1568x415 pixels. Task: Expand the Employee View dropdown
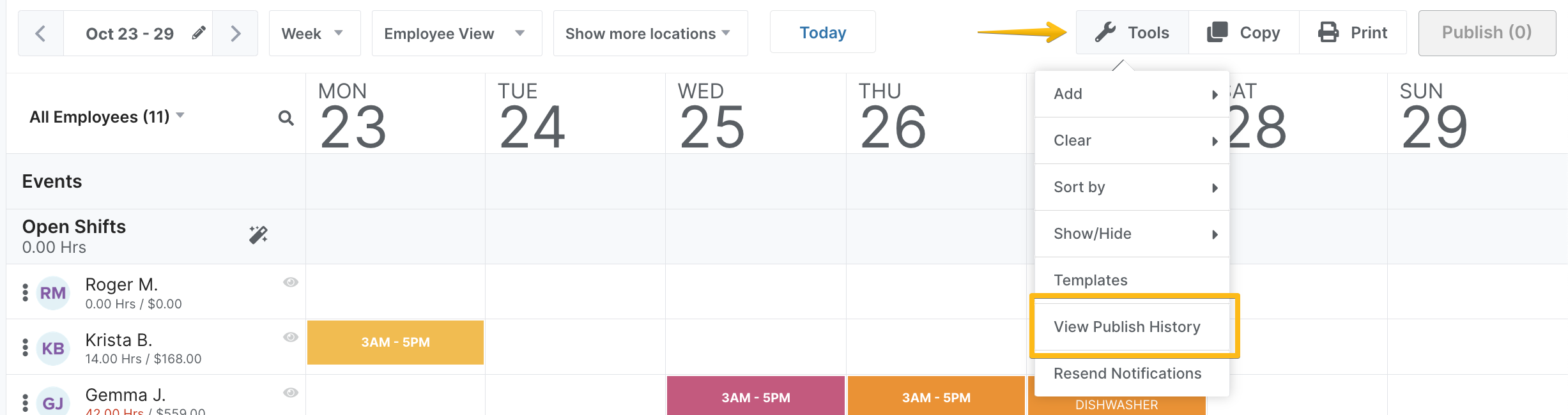coord(456,33)
